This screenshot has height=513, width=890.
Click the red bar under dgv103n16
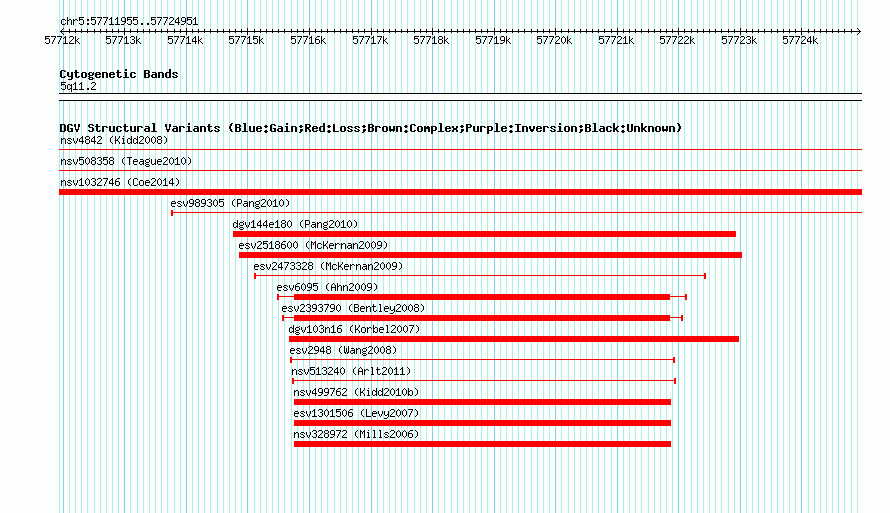(x=514, y=339)
